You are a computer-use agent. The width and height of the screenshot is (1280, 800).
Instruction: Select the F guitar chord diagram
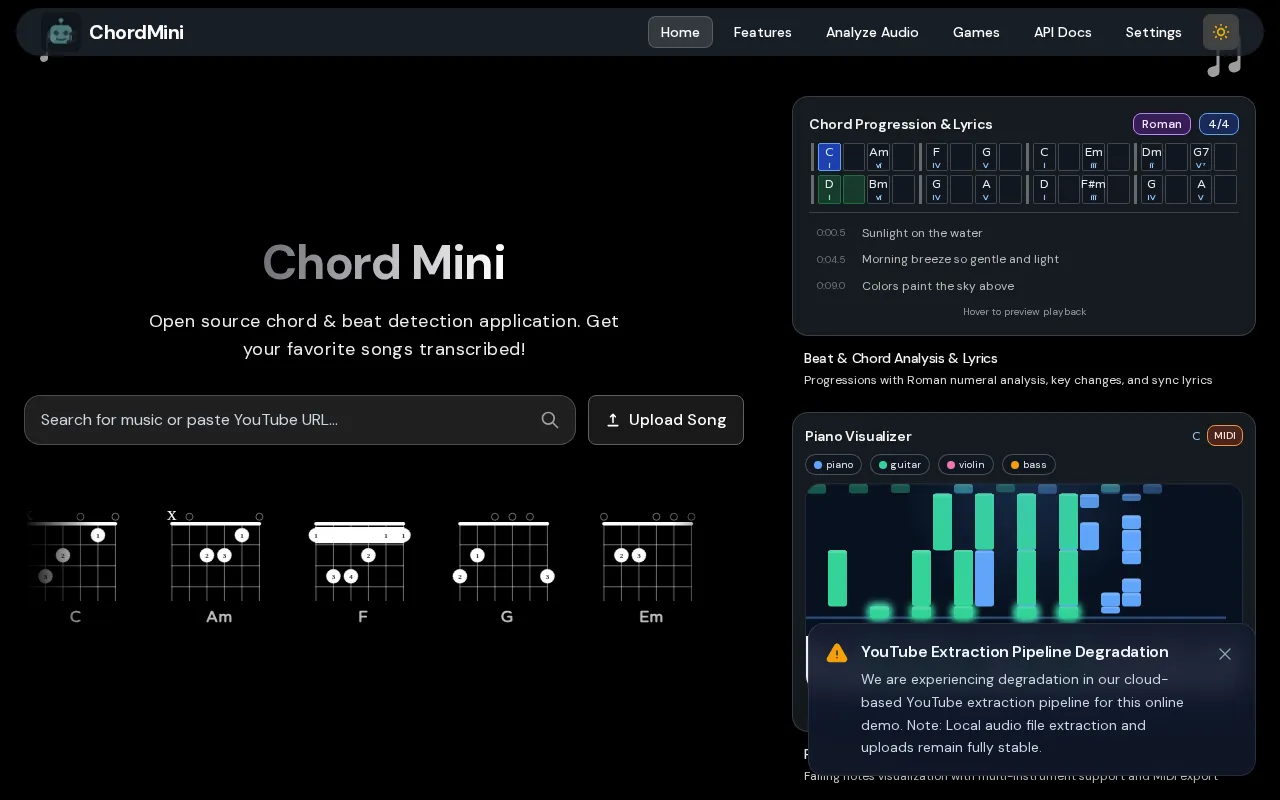click(x=362, y=567)
